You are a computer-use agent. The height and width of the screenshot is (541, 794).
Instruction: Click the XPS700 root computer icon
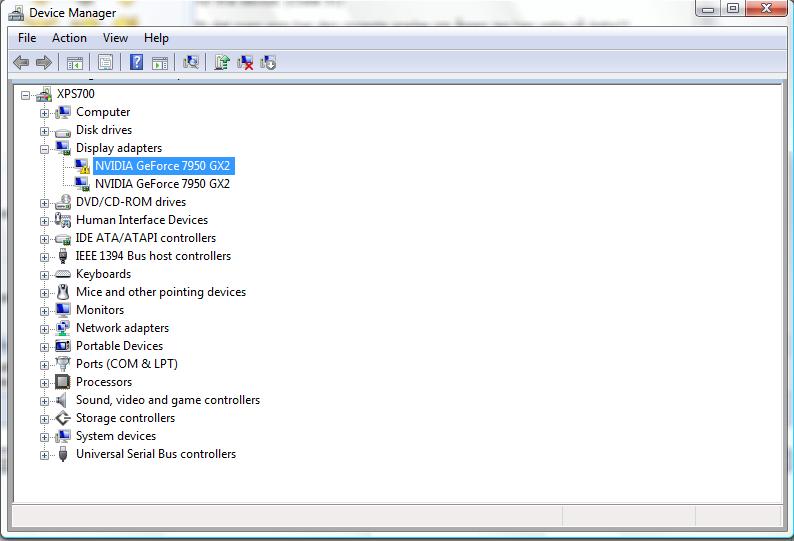click(x=44, y=94)
